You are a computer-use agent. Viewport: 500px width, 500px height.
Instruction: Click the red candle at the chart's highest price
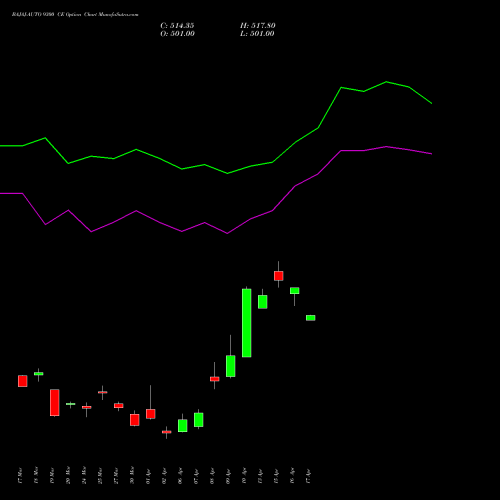coord(279,276)
